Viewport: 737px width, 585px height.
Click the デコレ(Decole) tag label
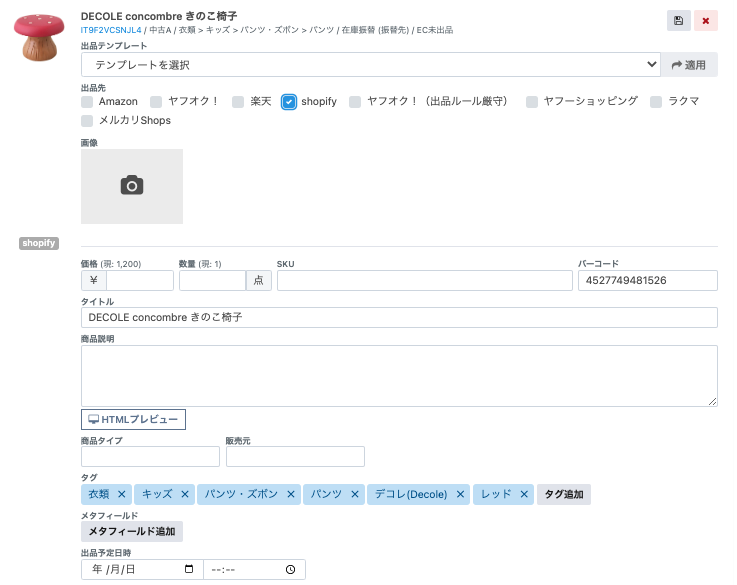(x=411, y=494)
